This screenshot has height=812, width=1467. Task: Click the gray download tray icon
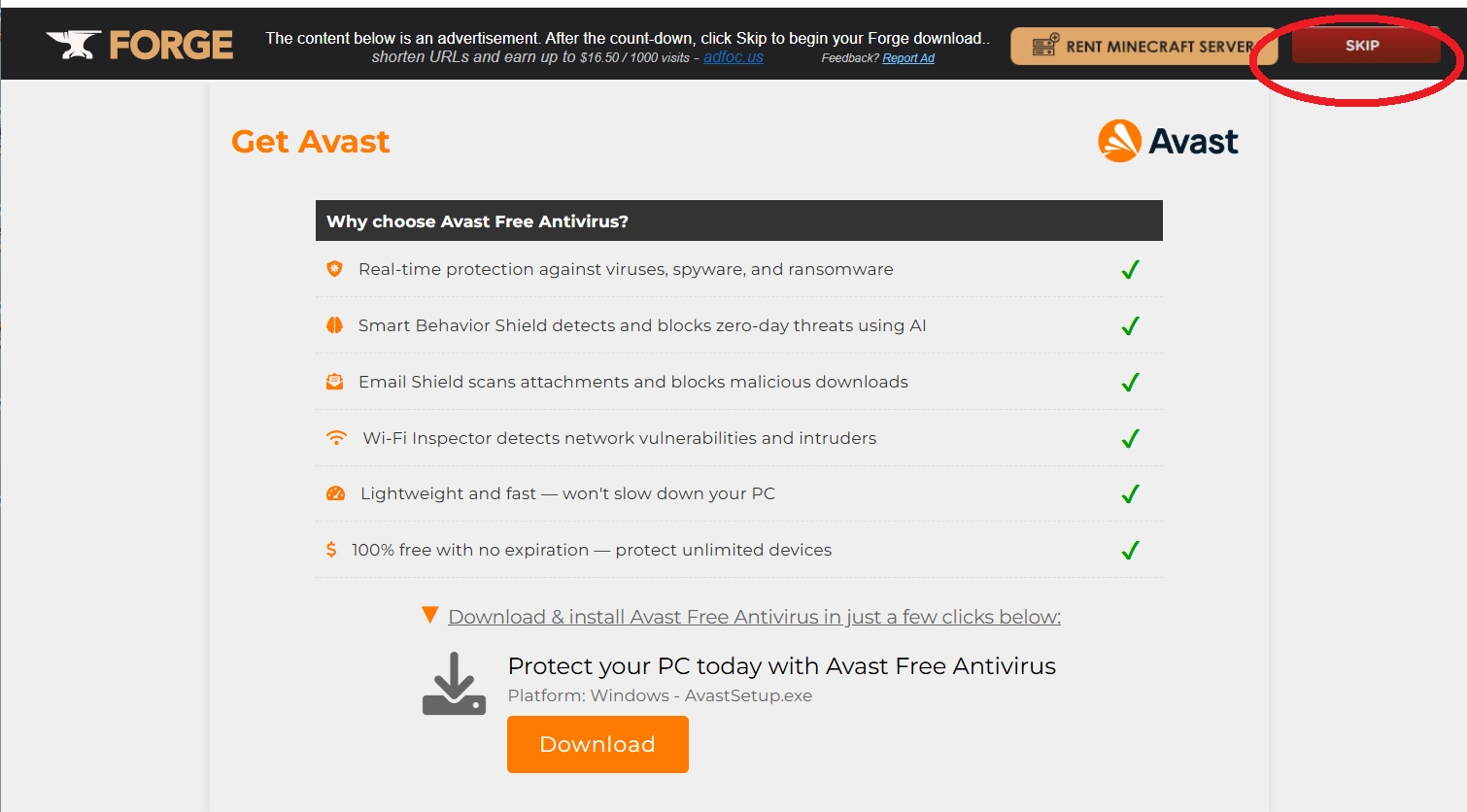pos(454,685)
